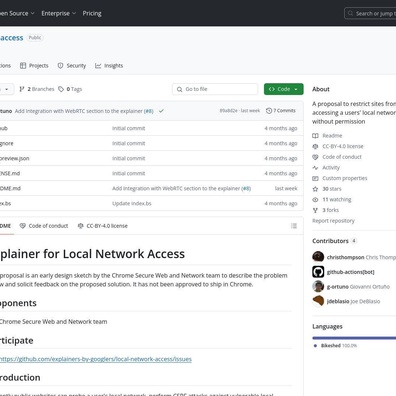Click the Explainer for Local Network Access heading
Screen dimensions: 396x396
(92, 254)
